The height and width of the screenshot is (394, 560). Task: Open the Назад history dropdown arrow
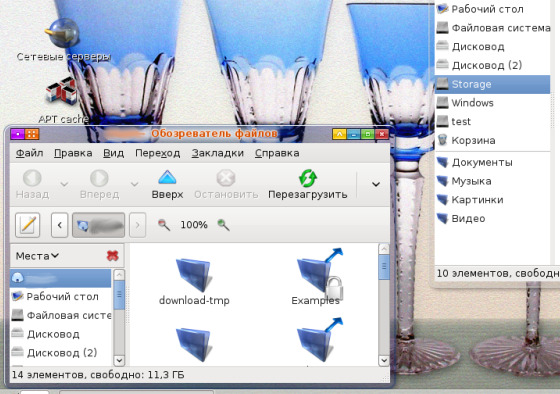point(64,184)
